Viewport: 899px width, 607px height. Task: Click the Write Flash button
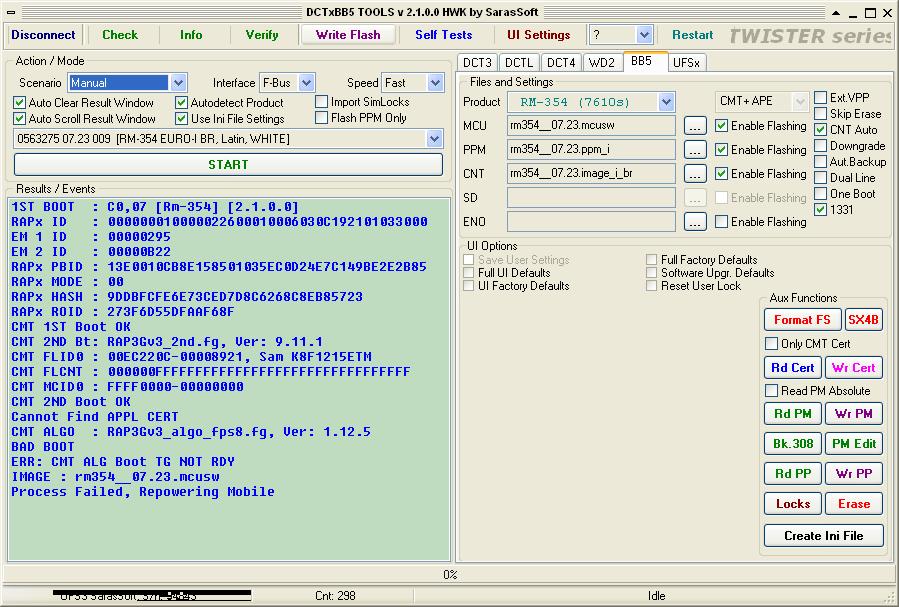tap(348, 35)
